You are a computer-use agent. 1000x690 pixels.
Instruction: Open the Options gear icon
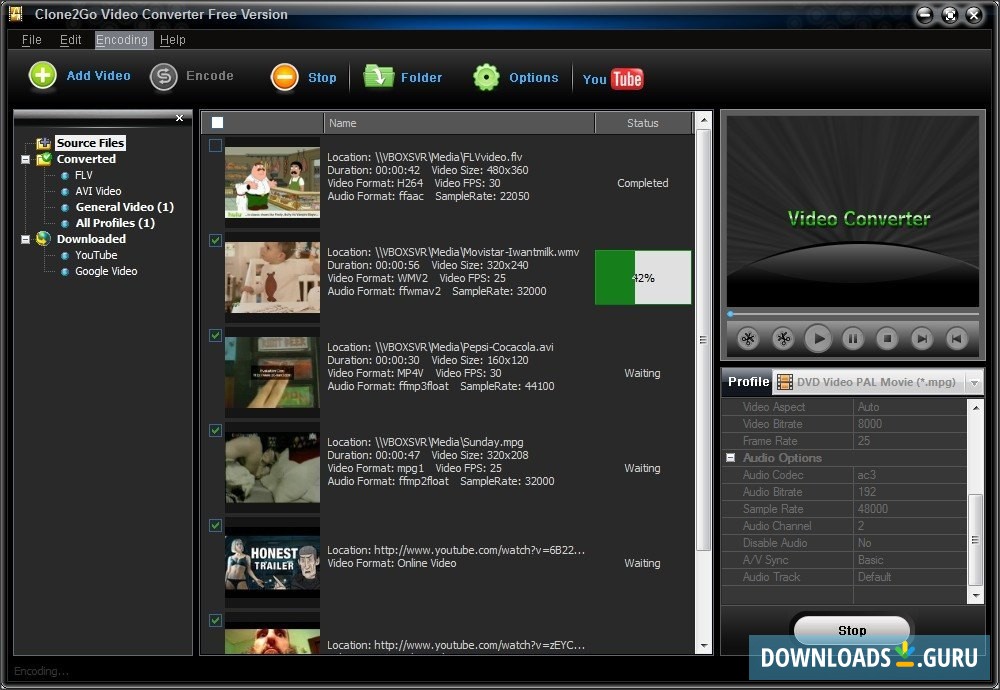pyautogui.click(x=486, y=75)
